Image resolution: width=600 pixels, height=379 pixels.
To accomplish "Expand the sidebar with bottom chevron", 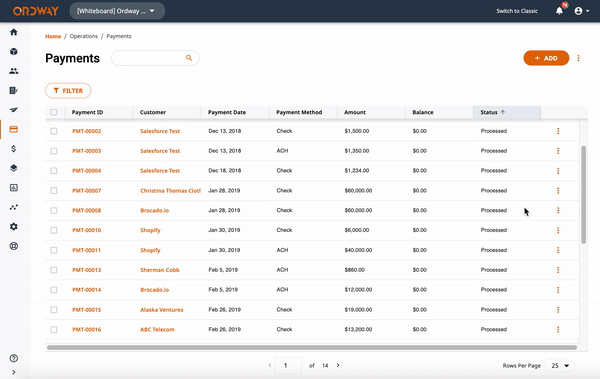I will 14,372.
